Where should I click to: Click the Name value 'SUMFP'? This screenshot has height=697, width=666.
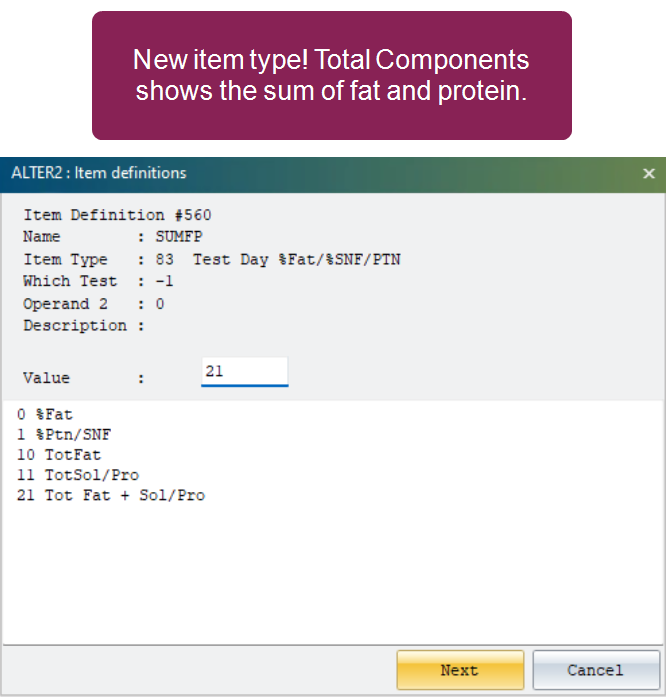pyautogui.click(x=179, y=236)
